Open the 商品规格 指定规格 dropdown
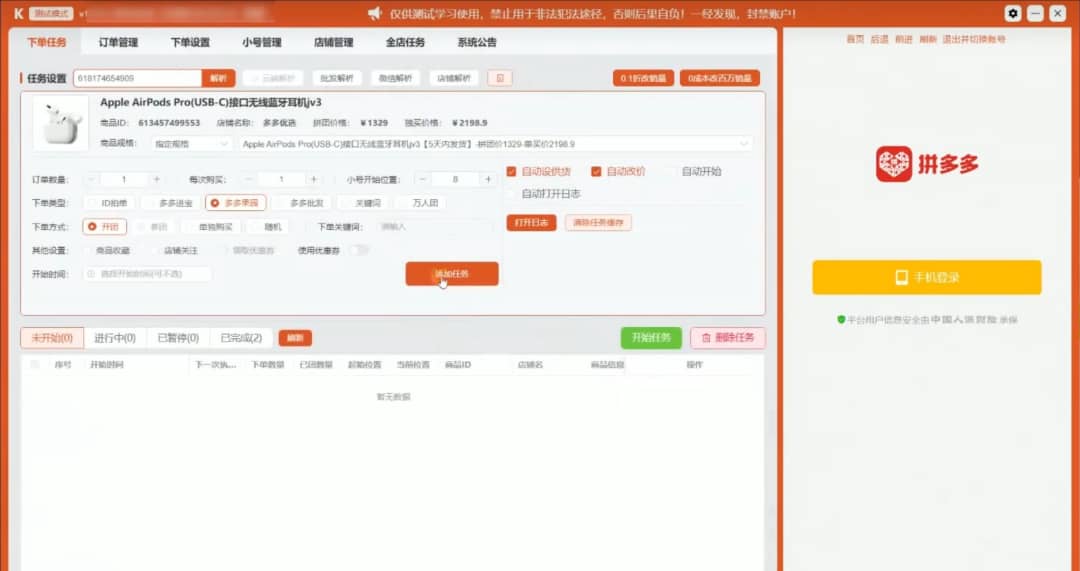 [191, 144]
